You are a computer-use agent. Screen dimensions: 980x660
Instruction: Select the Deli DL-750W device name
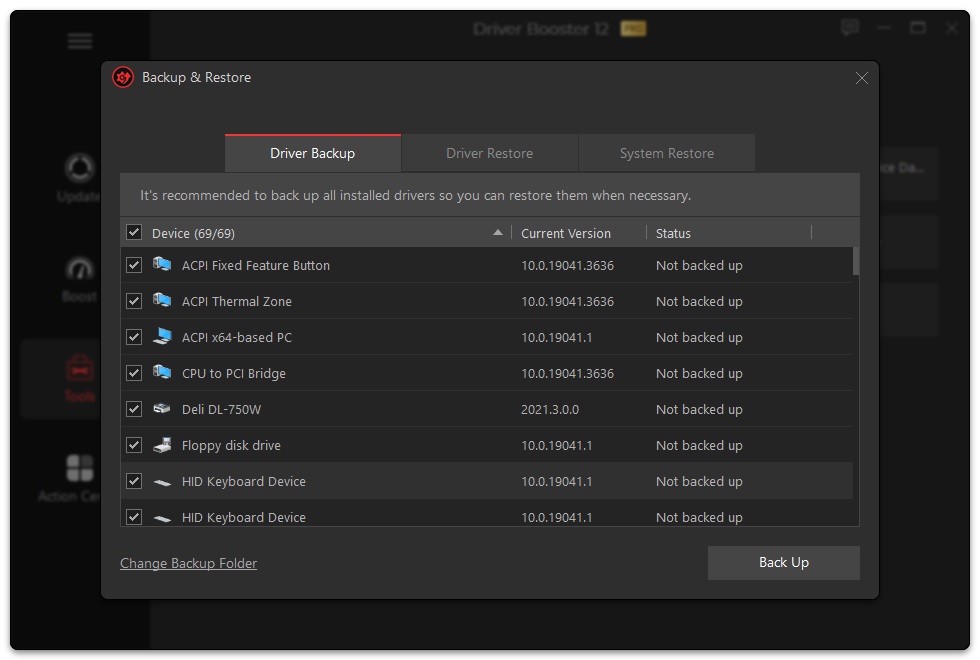(x=221, y=409)
